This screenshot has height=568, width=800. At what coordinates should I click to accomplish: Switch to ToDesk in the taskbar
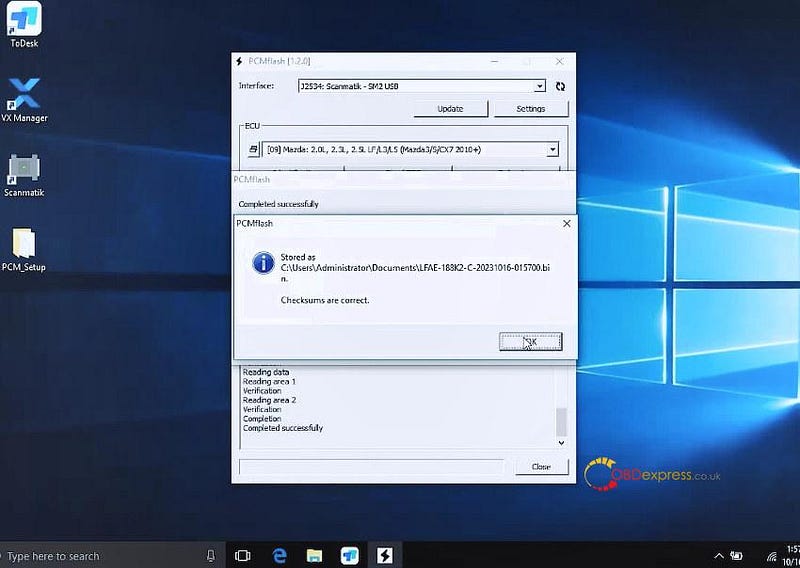point(349,556)
